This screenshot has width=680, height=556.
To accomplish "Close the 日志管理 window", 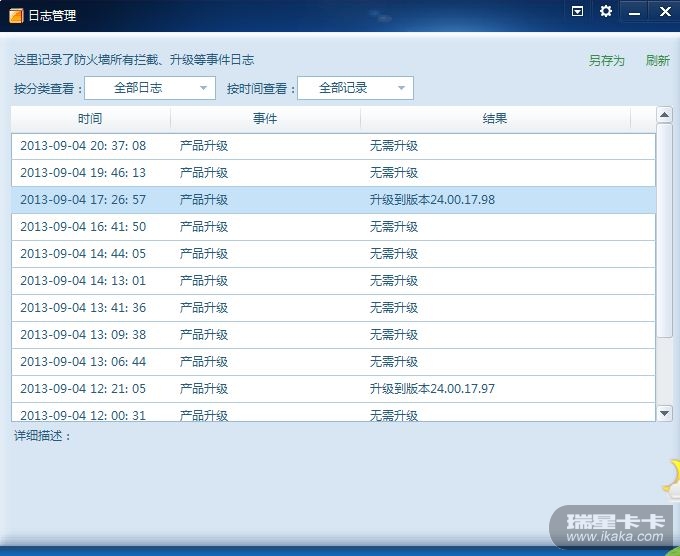I will (x=665, y=11).
